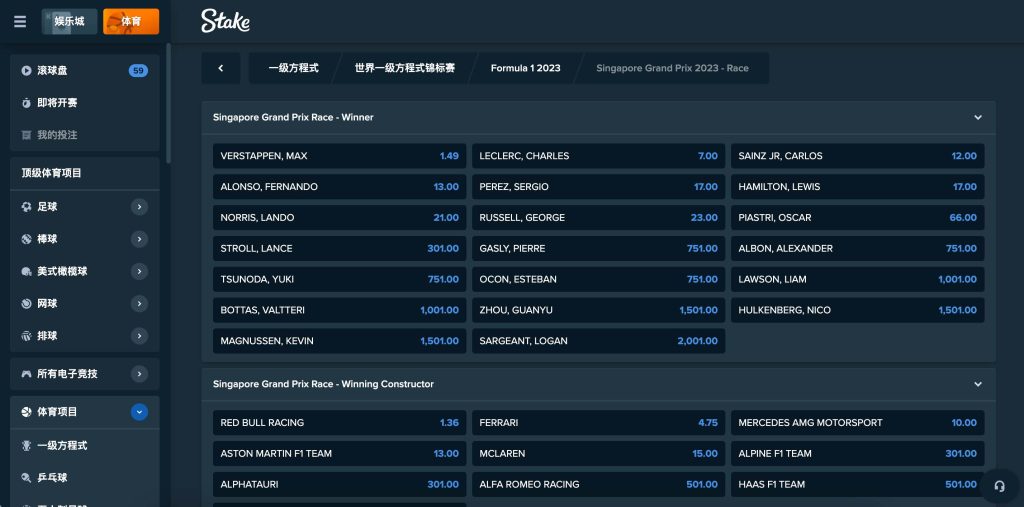This screenshot has width=1024, height=507.
Task: Click the sidebar vertical scrollbar
Action: click(168, 103)
